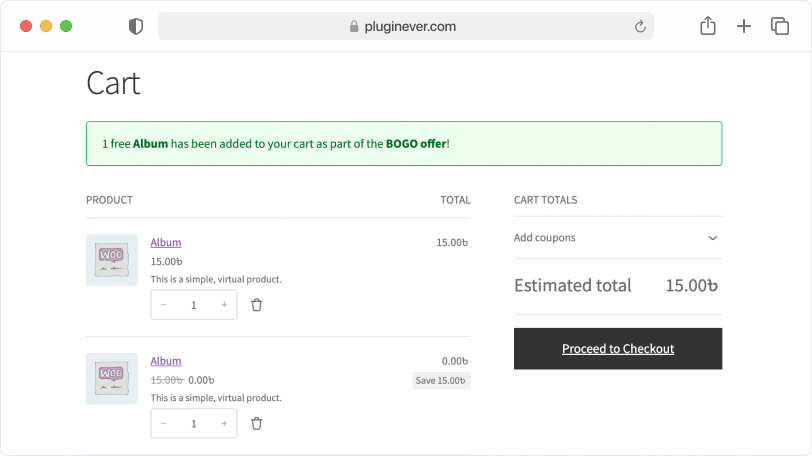Screen dimensions: 812x456
Task: Click the free Album product thumbnail
Action: pos(112,379)
